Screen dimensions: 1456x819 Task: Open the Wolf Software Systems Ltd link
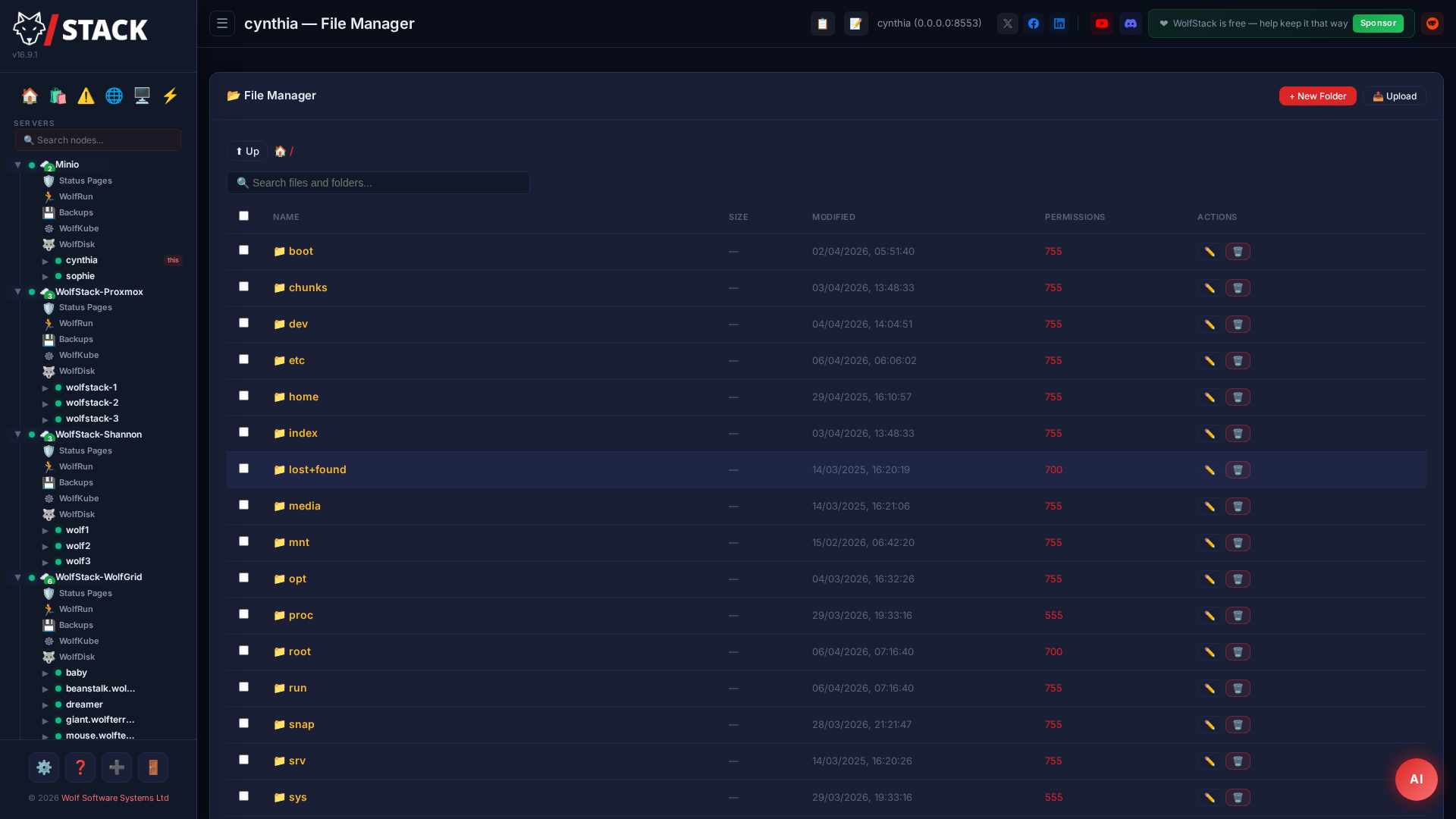tap(115, 798)
